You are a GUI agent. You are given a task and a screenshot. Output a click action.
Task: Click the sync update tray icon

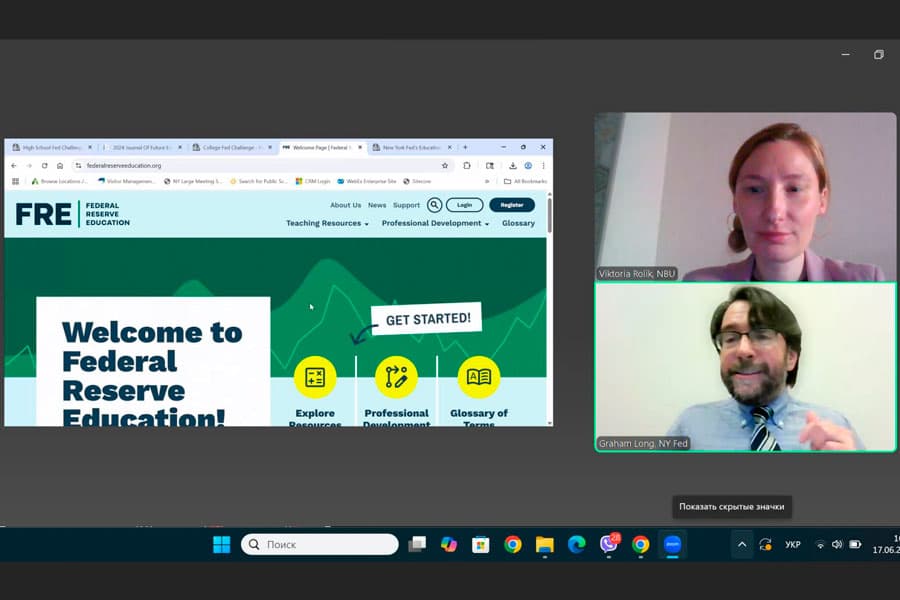pos(765,544)
